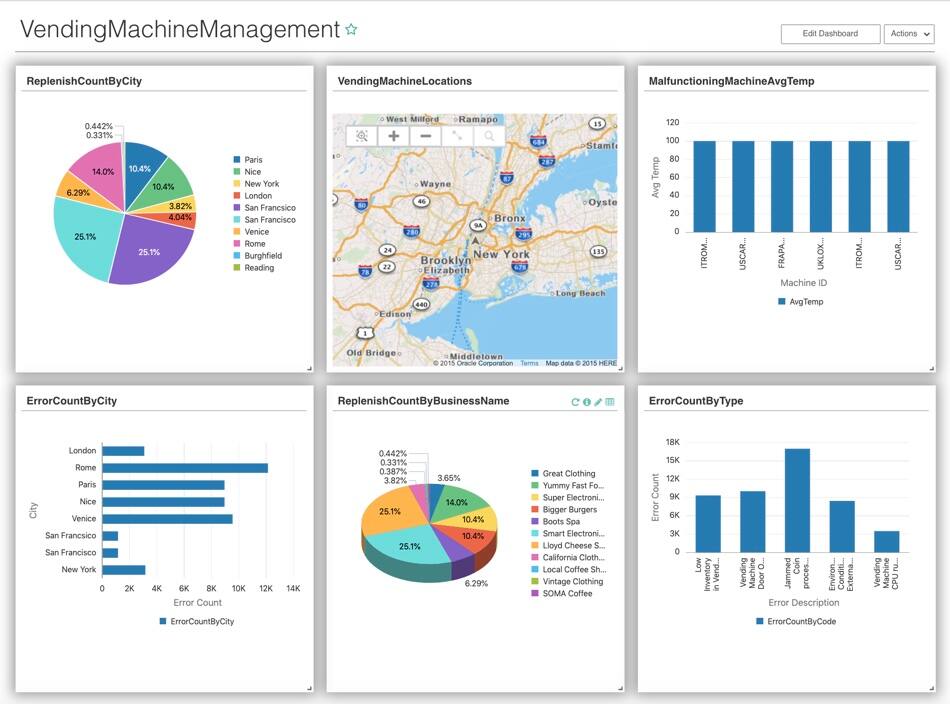
Task: Show info for ReplenishCountByBusinessName widget
Action: tap(586, 401)
